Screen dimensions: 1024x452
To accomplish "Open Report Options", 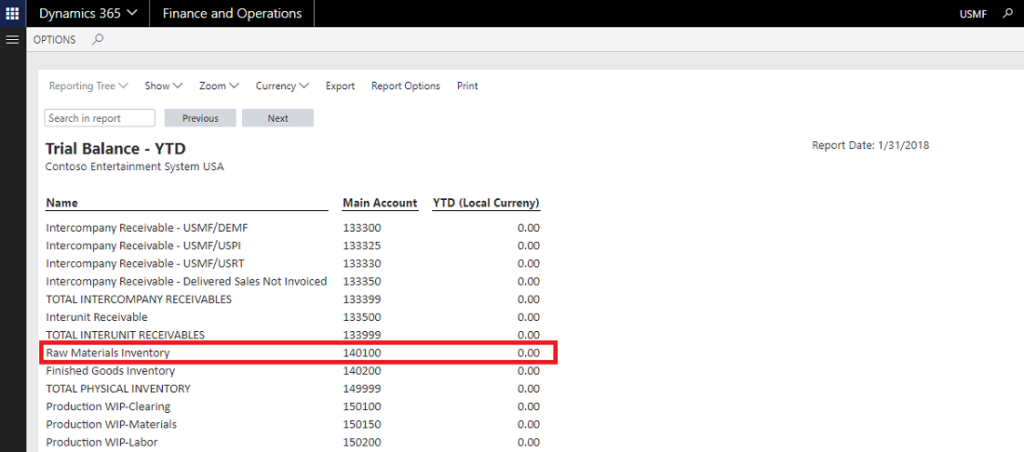I will coord(405,86).
